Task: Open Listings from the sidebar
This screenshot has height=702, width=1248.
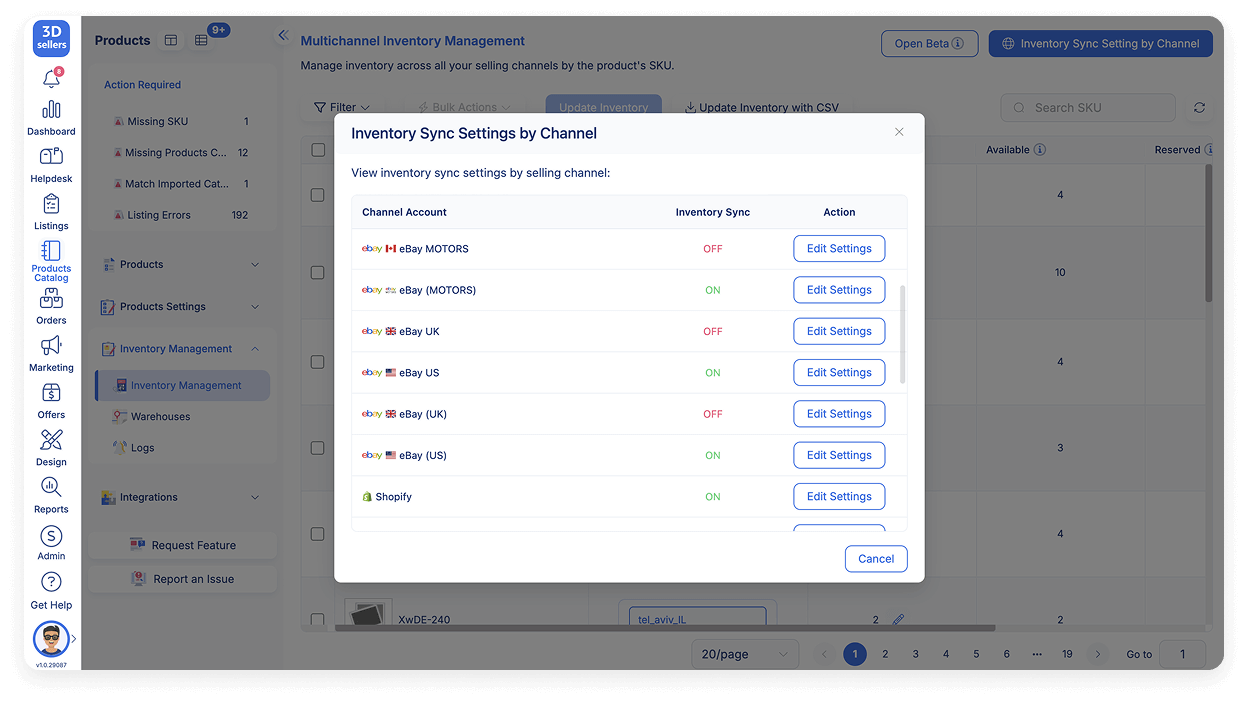Action: tap(51, 212)
